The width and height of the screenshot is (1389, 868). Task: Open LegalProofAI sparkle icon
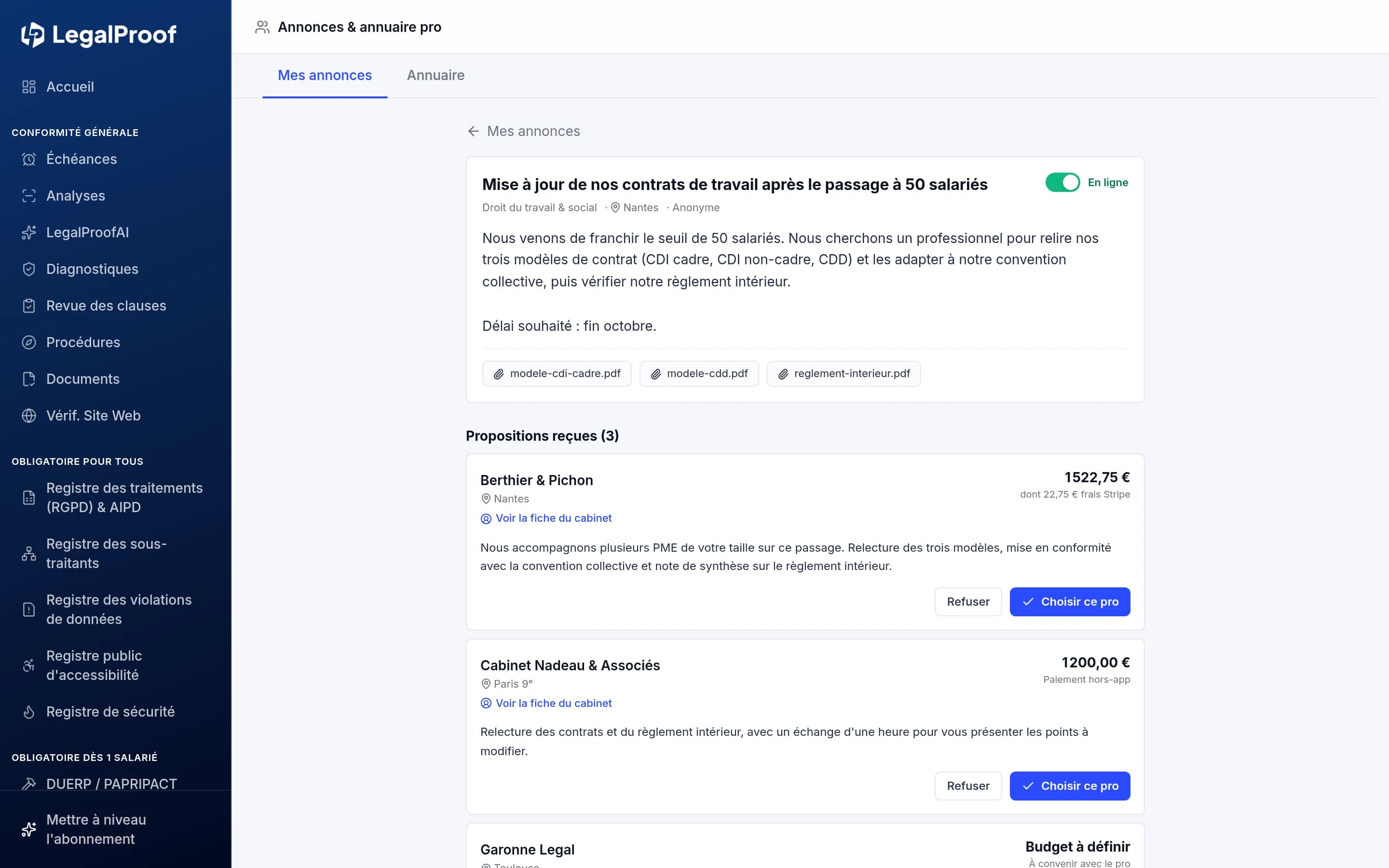[29, 232]
